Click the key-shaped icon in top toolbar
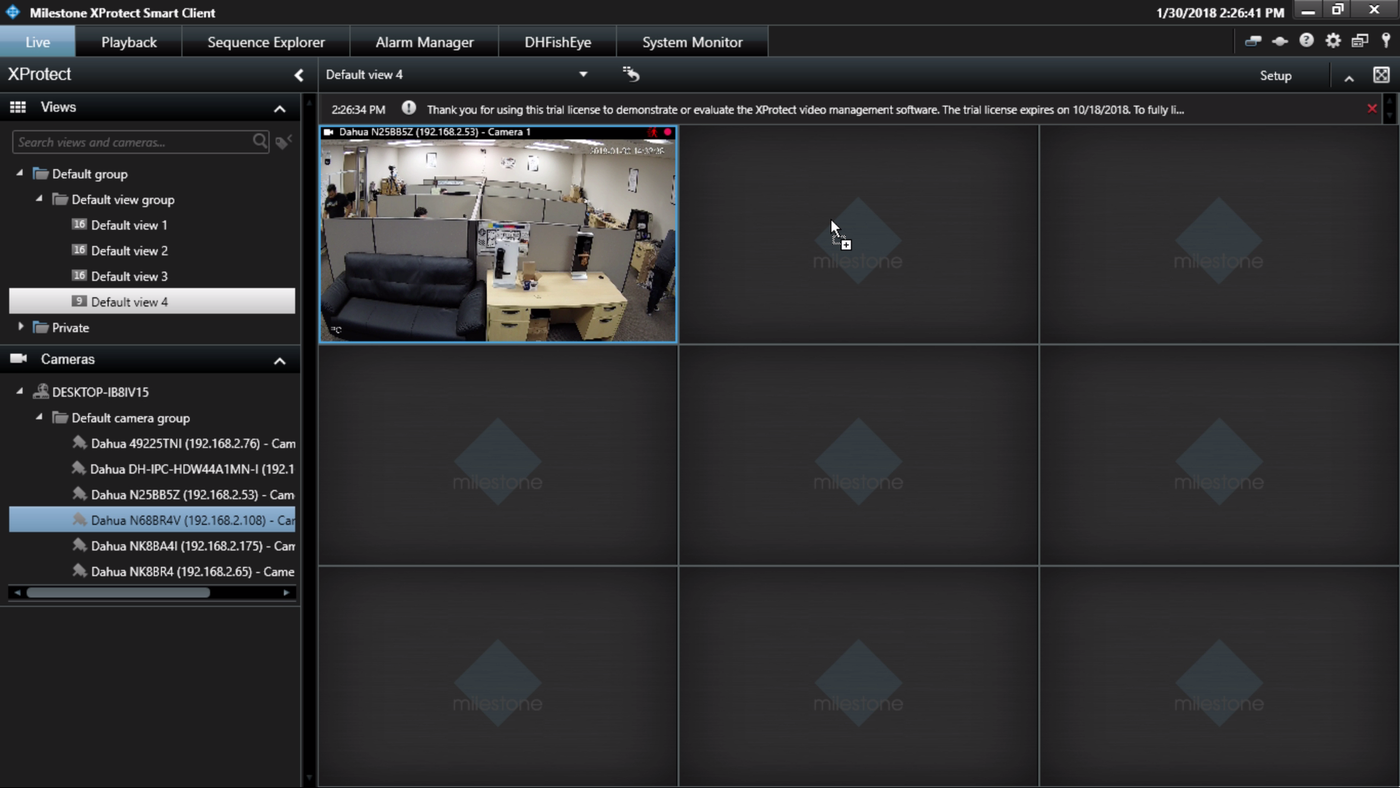The height and width of the screenshot is (788, 1400). point(1386,41)
